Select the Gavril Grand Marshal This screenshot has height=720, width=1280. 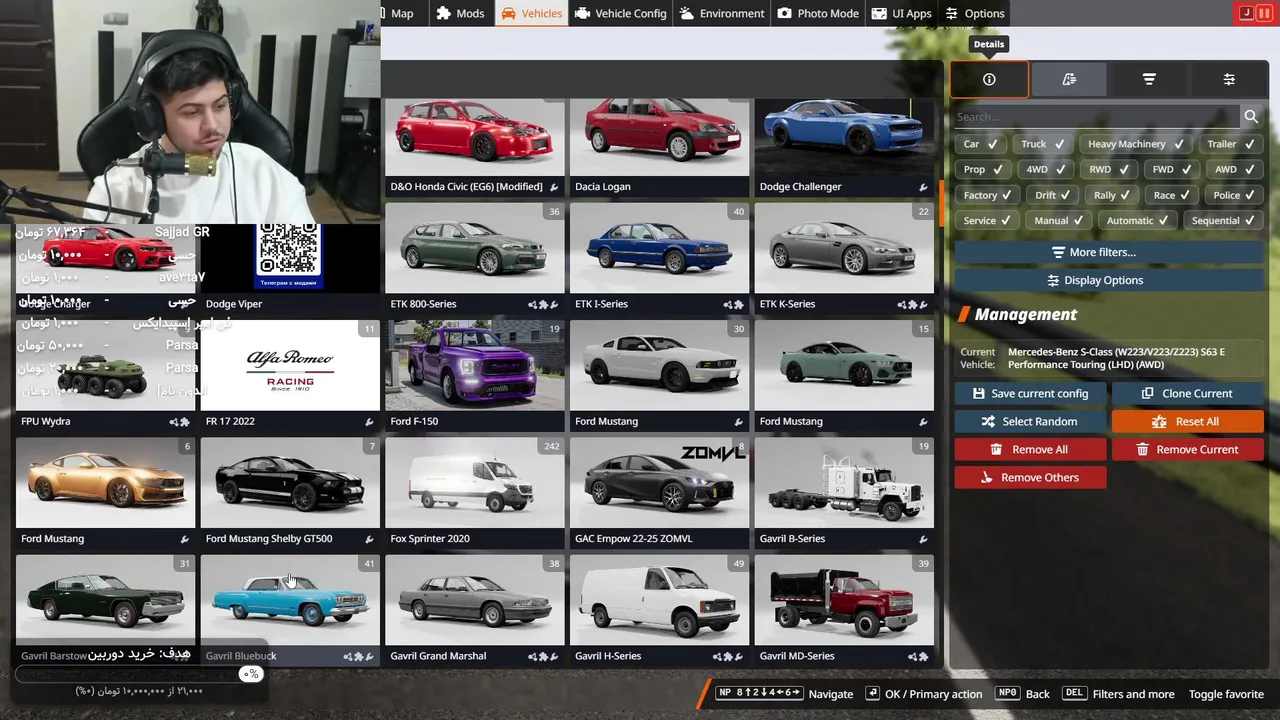[x=474, y=609]
